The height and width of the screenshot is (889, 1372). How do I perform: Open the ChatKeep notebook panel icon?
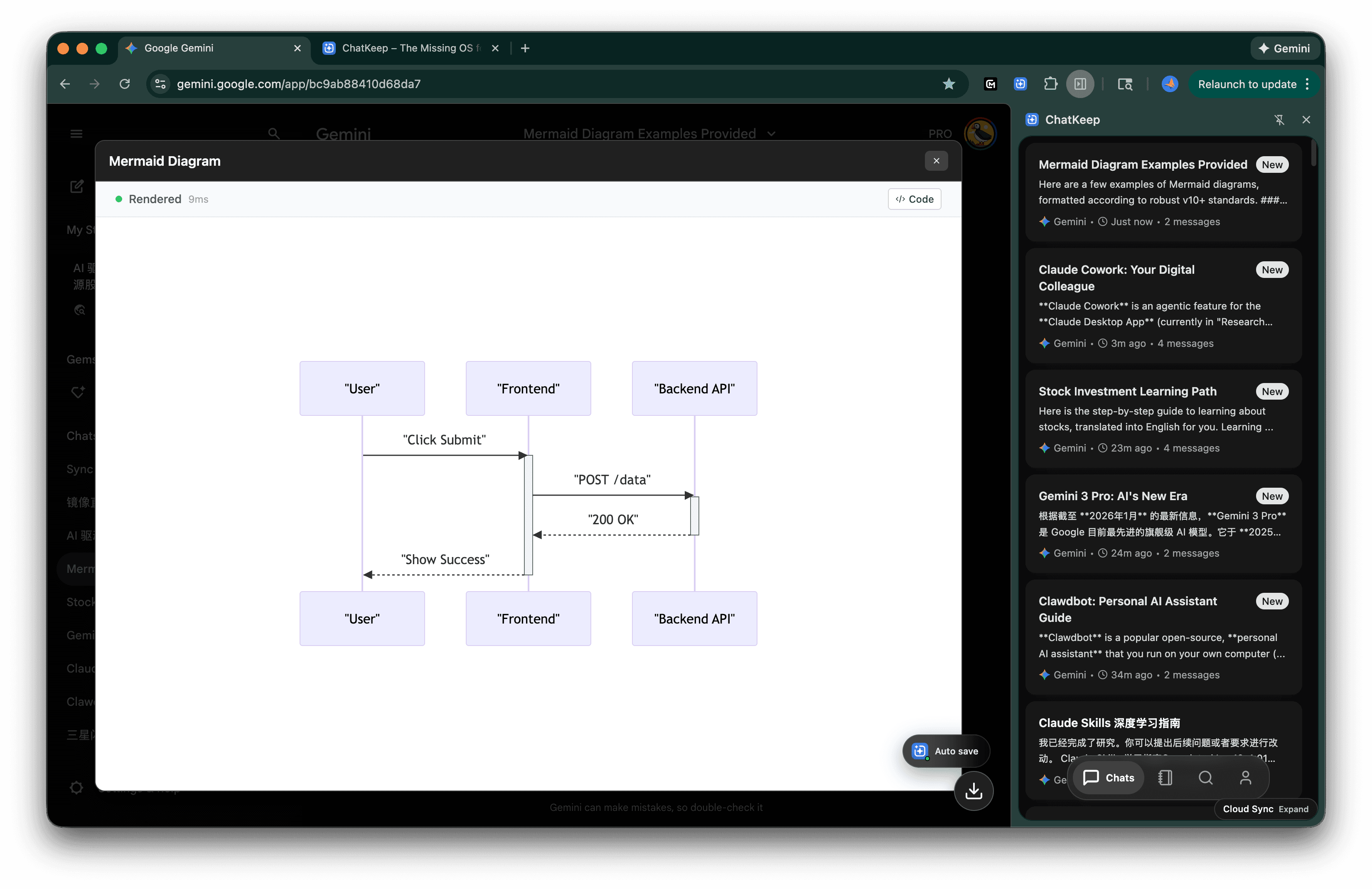pyautogui.click(x=1165, y=778)
